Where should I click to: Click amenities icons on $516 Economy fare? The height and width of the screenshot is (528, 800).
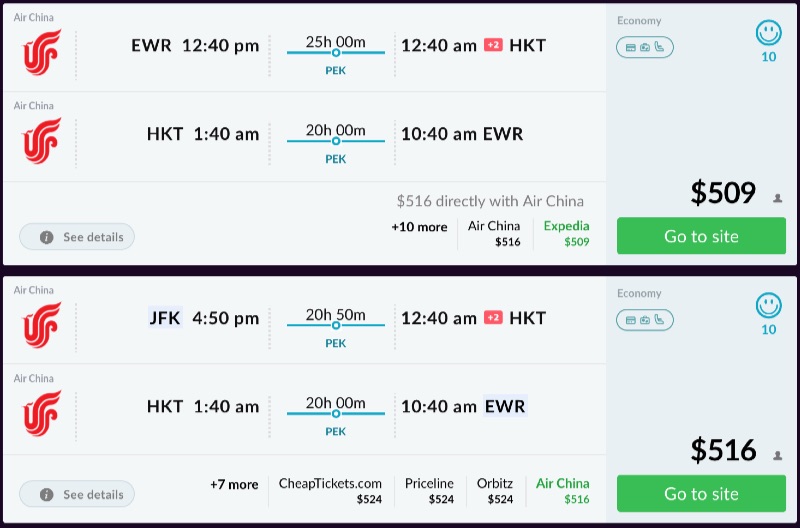pyautogui.click(x=644, y=319)
